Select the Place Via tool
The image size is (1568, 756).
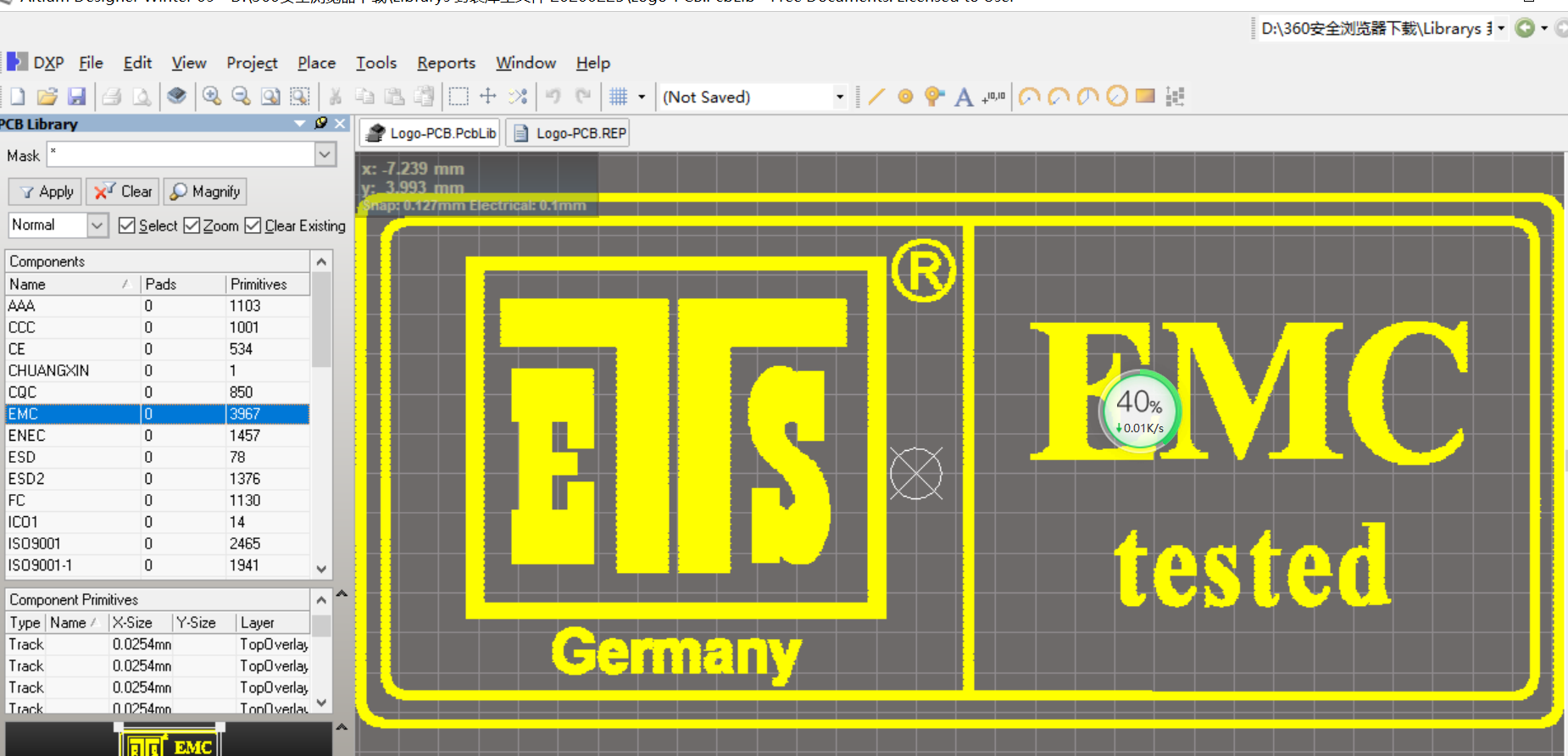click(934, 97)
